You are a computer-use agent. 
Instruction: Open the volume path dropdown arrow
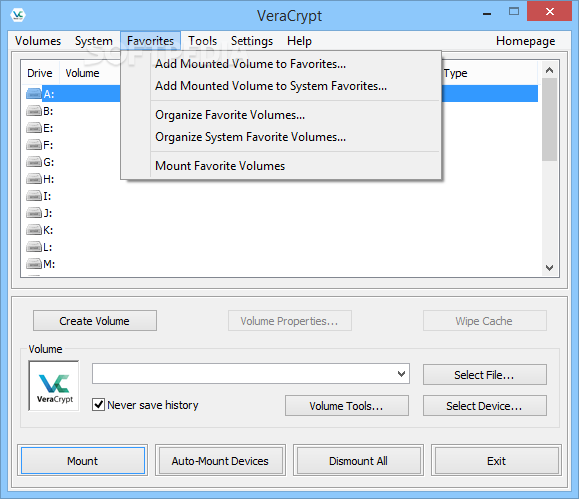pos(401,374)
